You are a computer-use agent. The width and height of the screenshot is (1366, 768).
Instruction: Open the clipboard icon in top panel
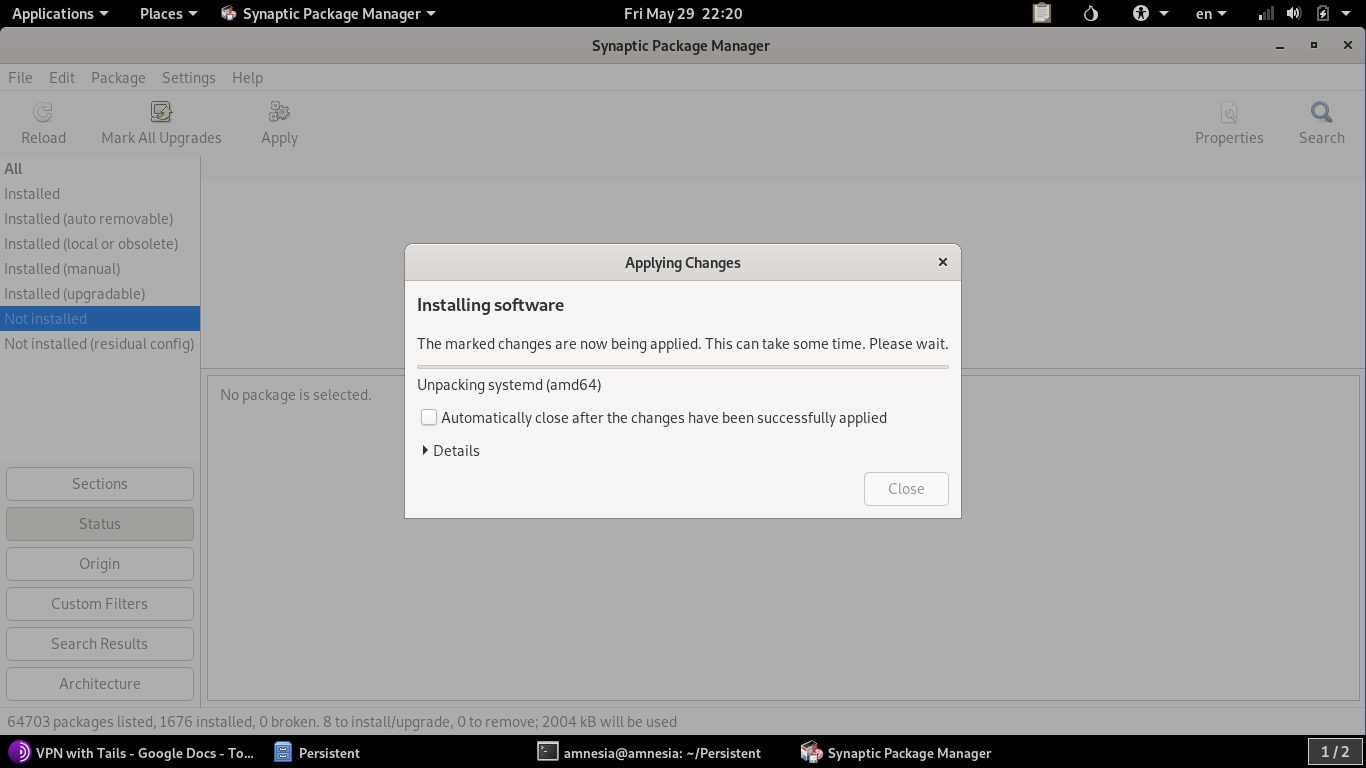1042,13
